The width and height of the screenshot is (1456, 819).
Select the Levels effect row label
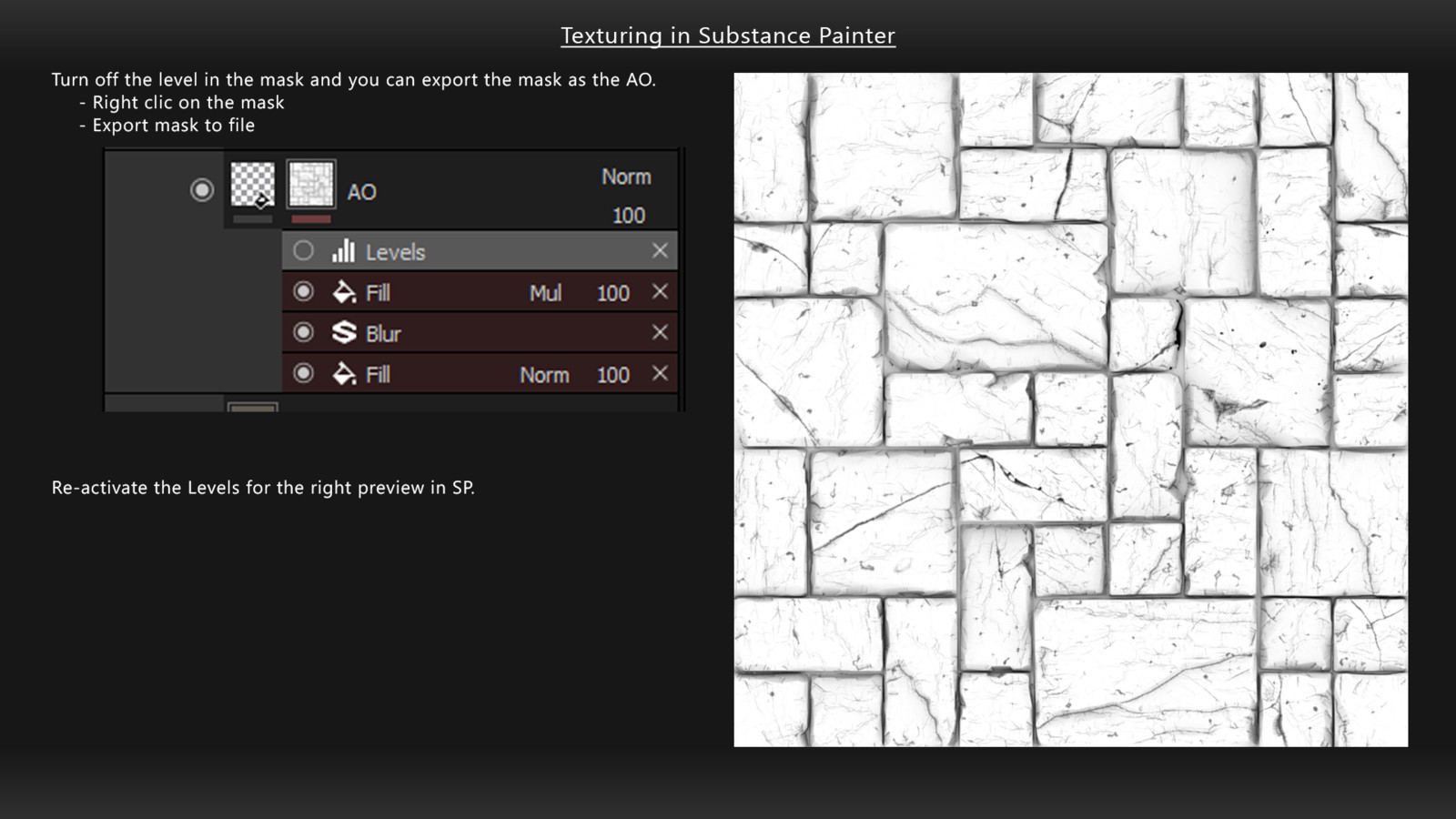(395, 252)
